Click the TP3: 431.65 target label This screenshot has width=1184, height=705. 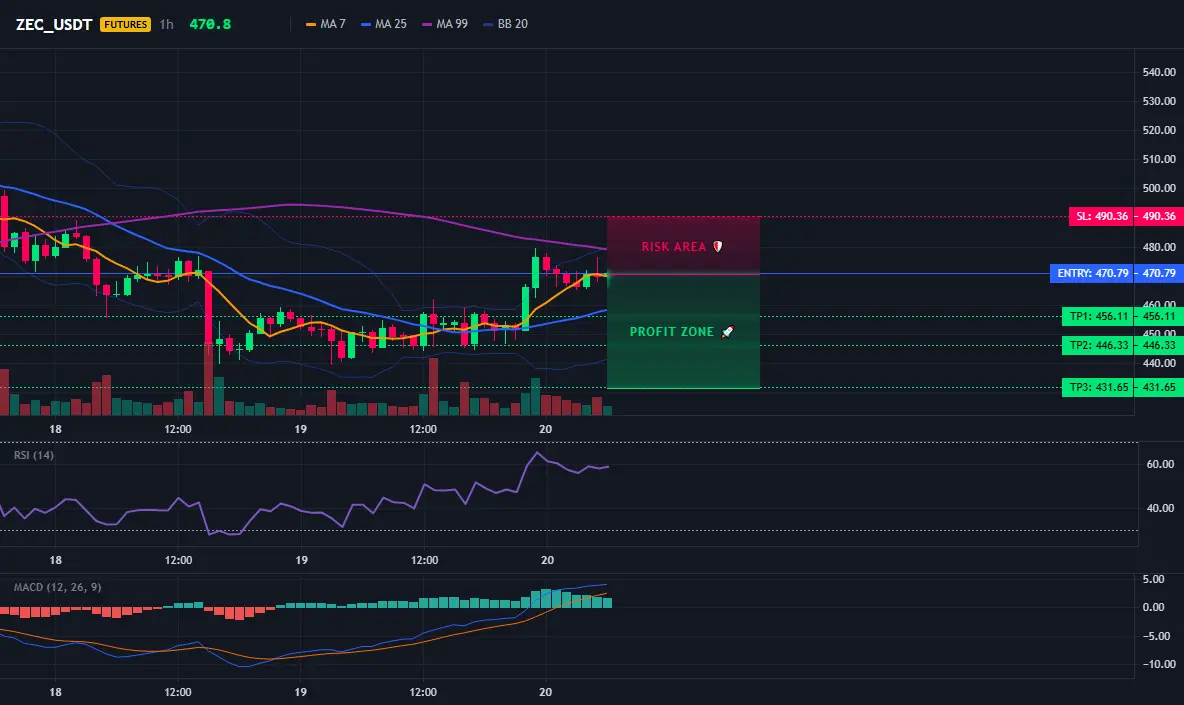coord(1098,387)
